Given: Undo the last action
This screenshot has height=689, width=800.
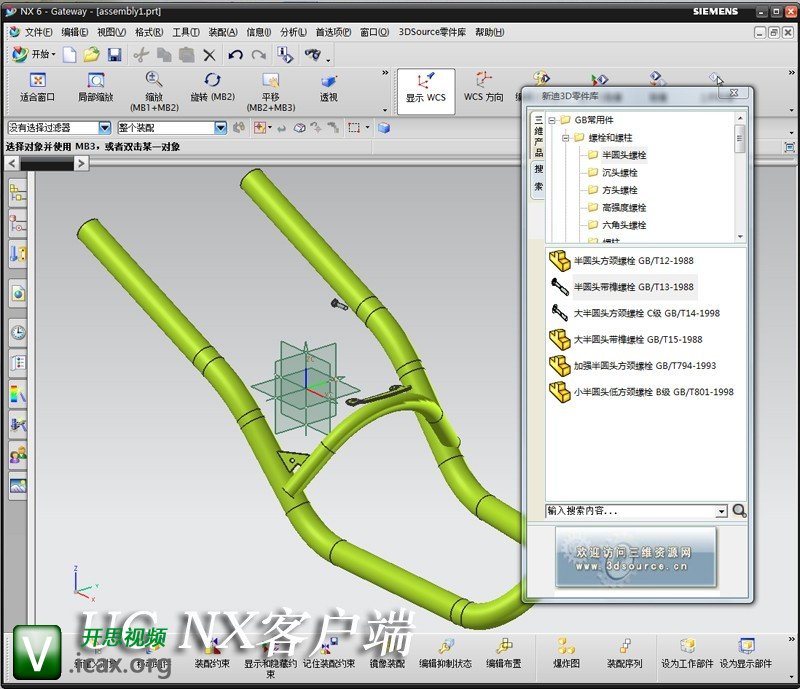Looking at the screenshot, I should (235, 55).
